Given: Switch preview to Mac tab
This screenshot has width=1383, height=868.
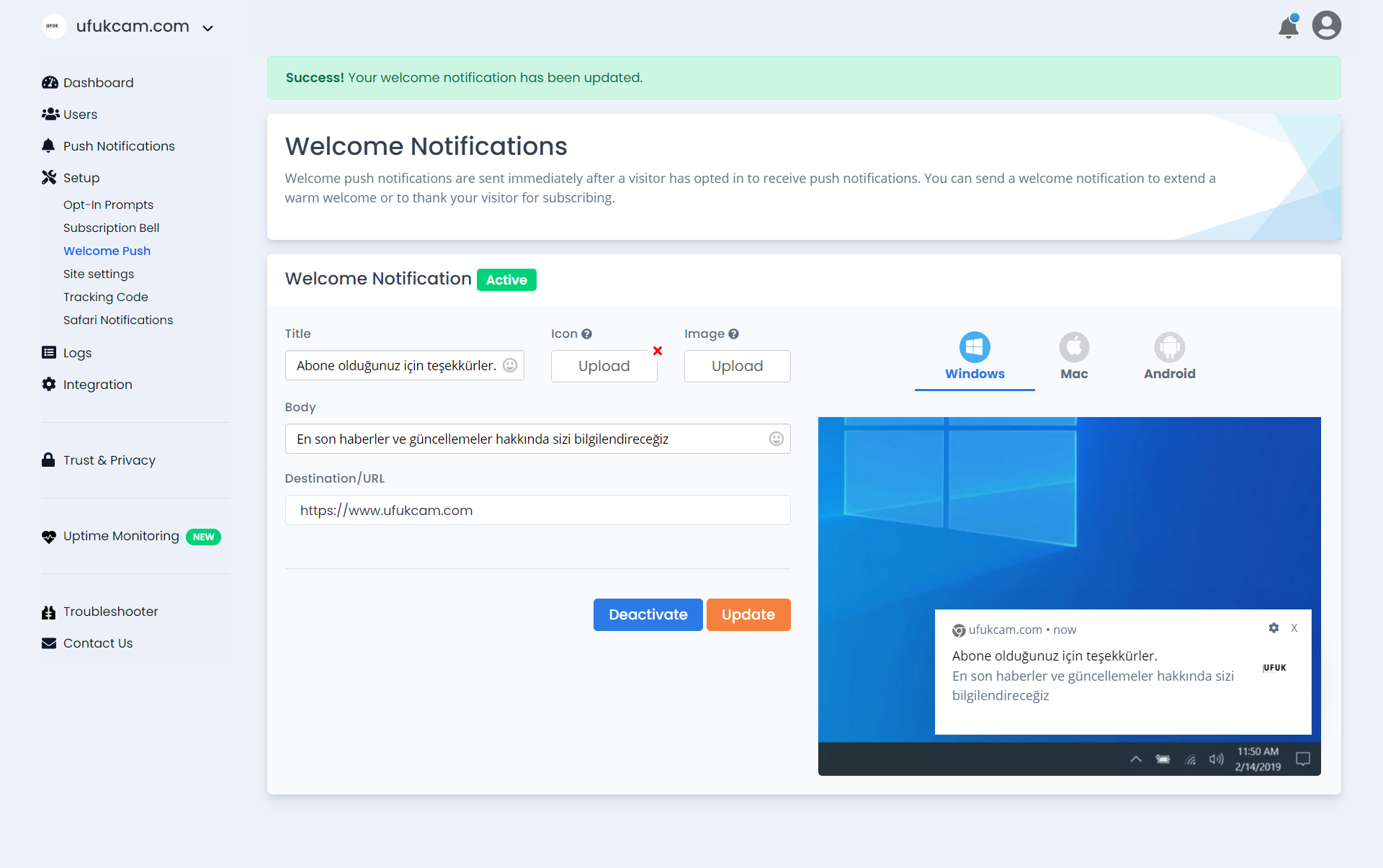Looking at the screenshot, I should coord(1074,357).
